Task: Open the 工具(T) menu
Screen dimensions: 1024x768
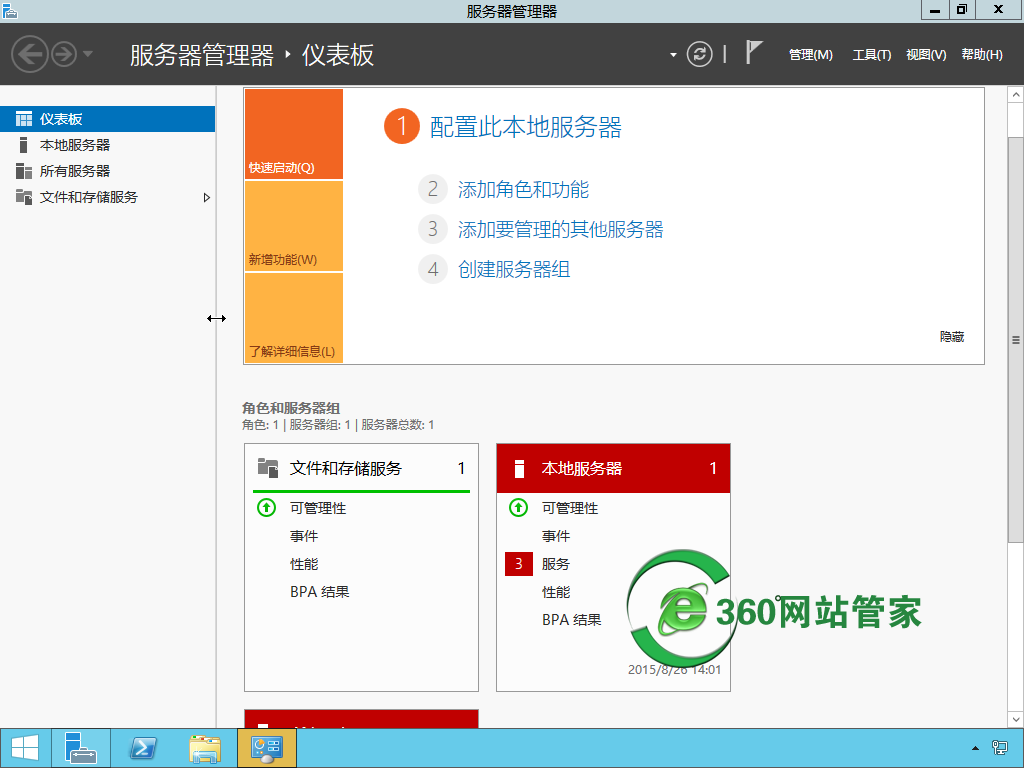Action: coord(871,55)
